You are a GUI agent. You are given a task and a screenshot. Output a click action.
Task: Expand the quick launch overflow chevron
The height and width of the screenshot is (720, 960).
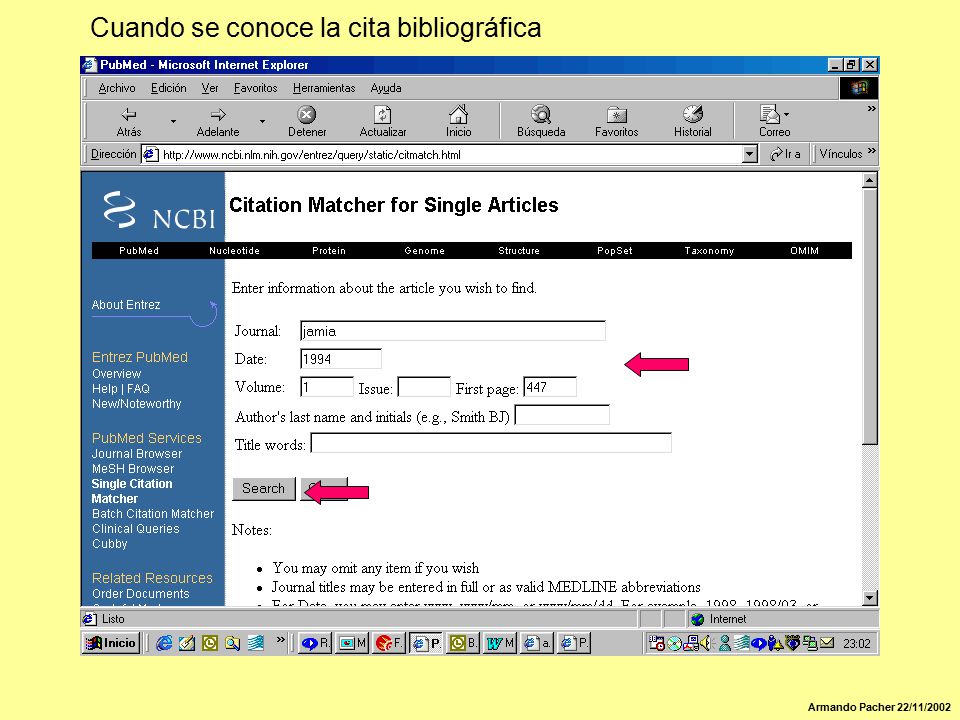pyautogui.click(x=280, y=640)
